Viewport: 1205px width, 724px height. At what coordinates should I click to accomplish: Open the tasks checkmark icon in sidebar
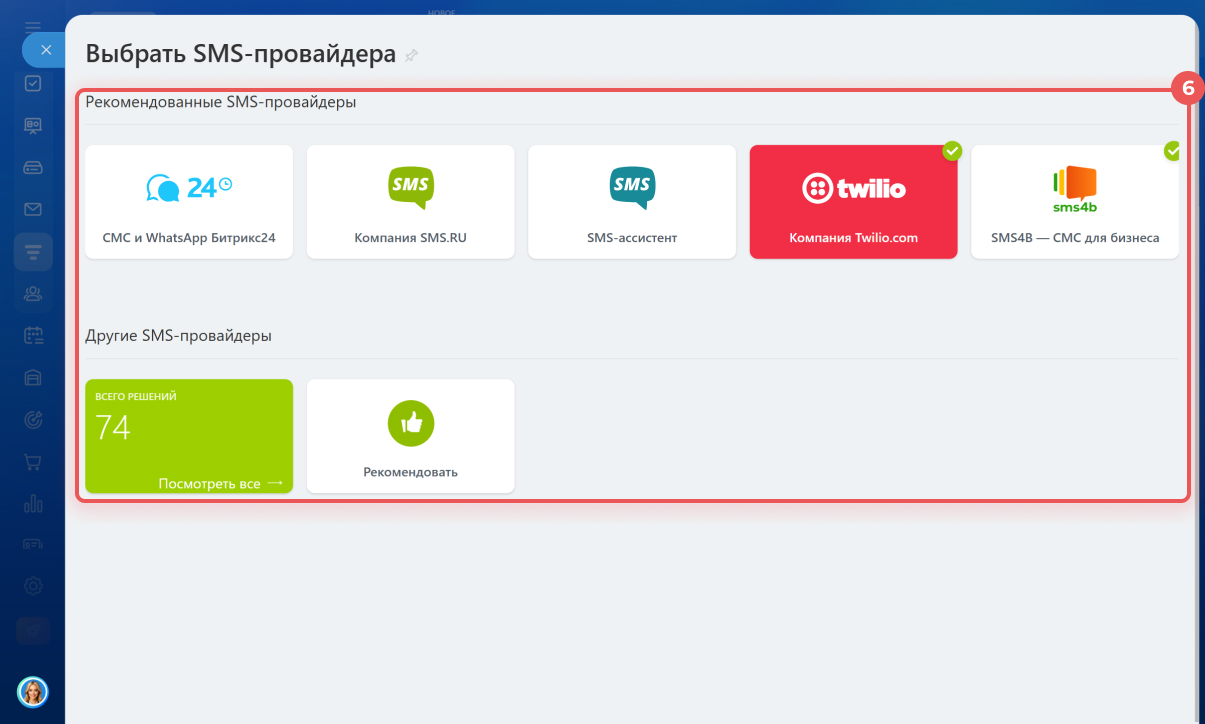coord(33,84)
